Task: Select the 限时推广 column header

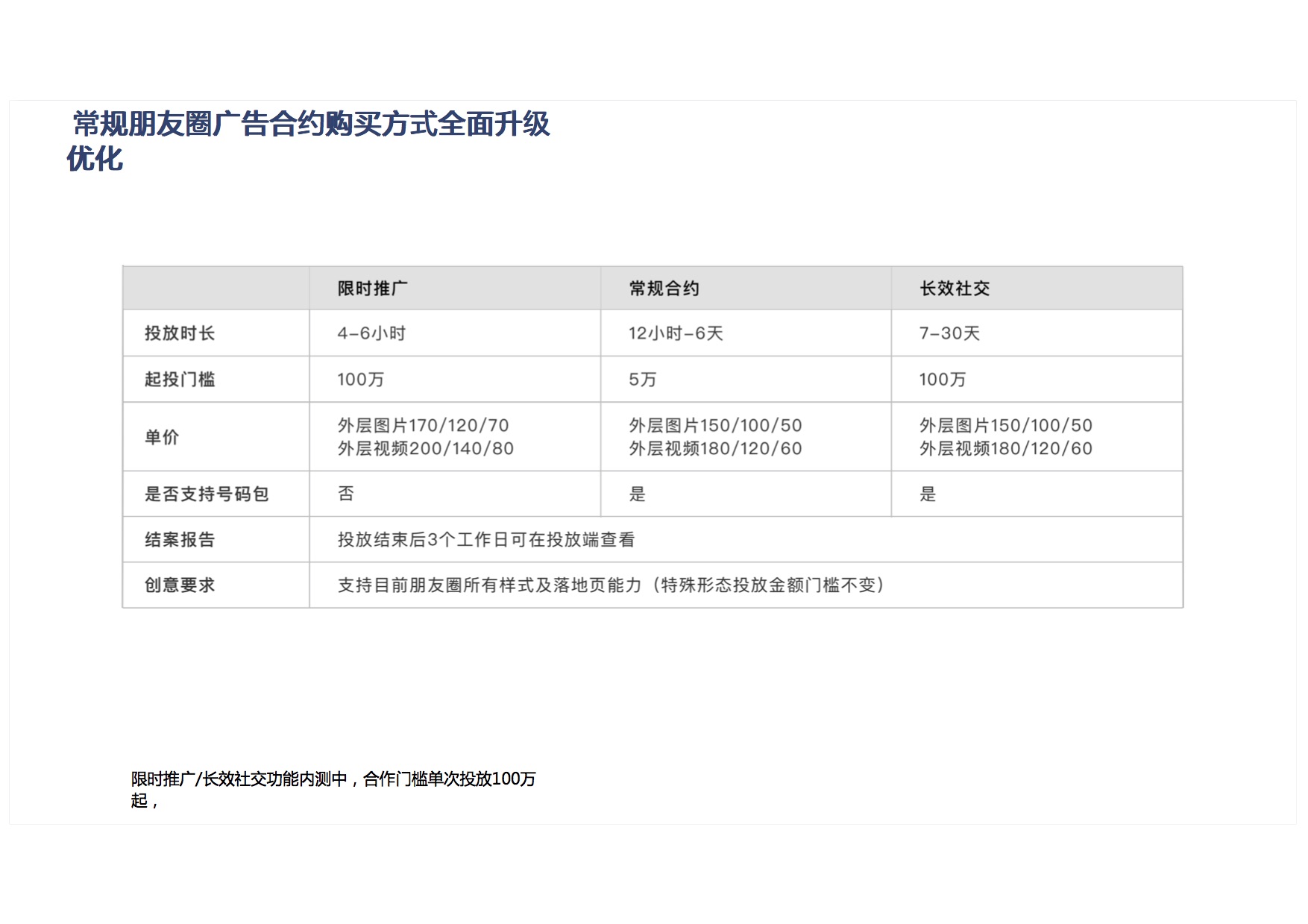Action: pyautogui.click(x=372, y=289)
